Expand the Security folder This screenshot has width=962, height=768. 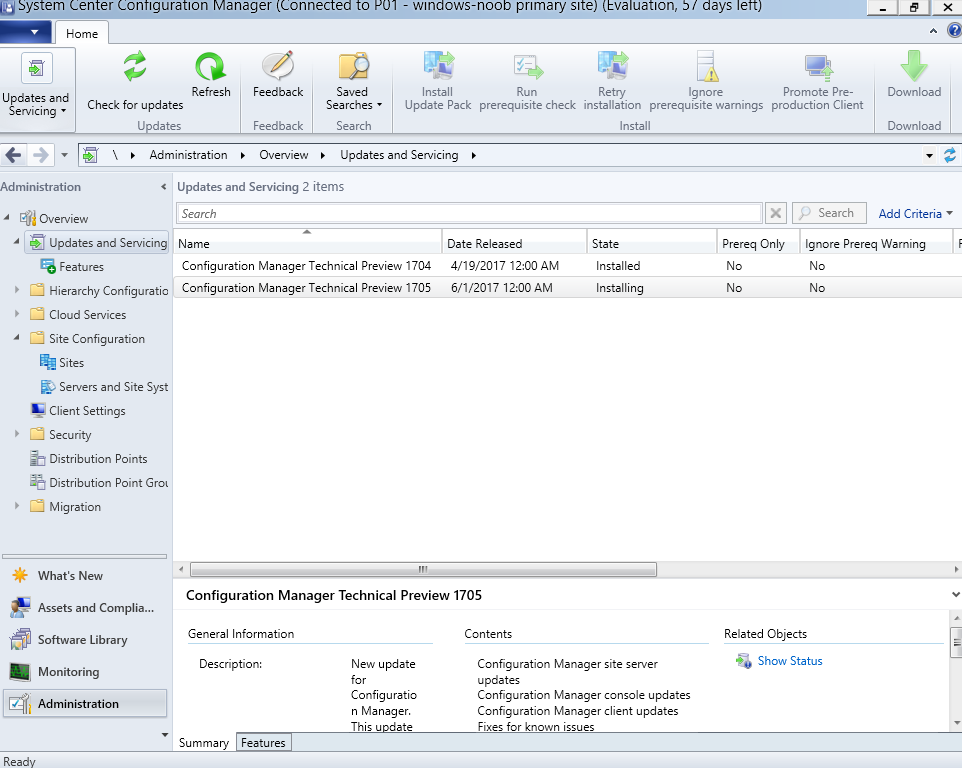[17, 434]
